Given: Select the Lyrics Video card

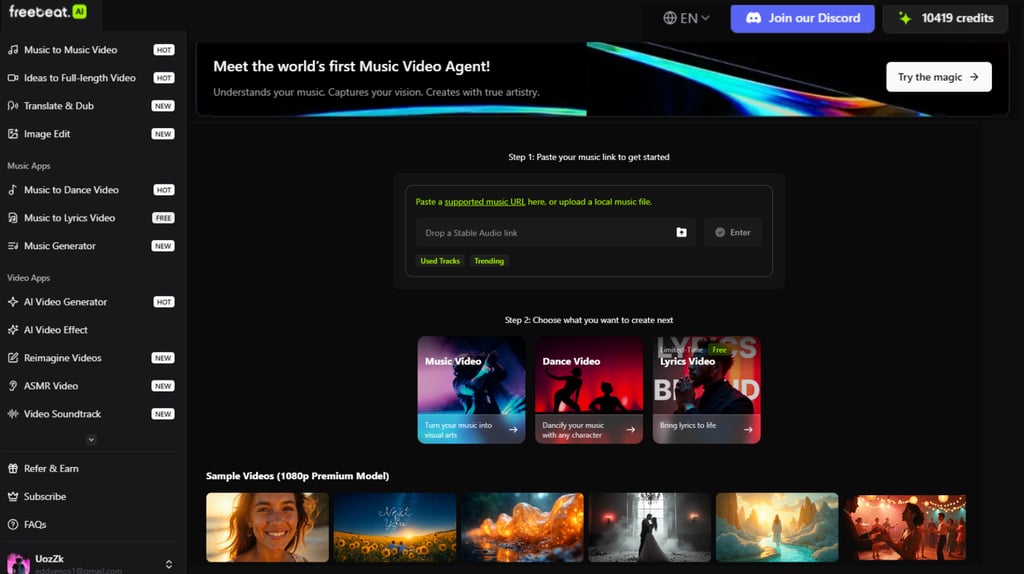Looking at the screenshot, I should coord(707,390).
